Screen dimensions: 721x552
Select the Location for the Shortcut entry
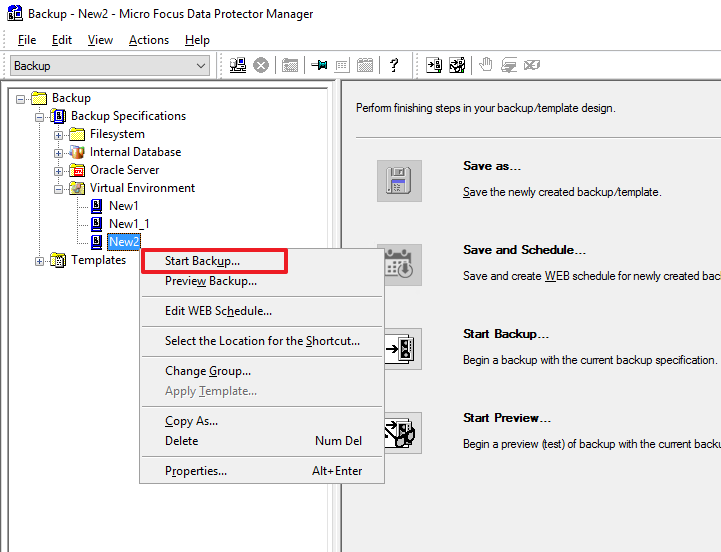262,341
